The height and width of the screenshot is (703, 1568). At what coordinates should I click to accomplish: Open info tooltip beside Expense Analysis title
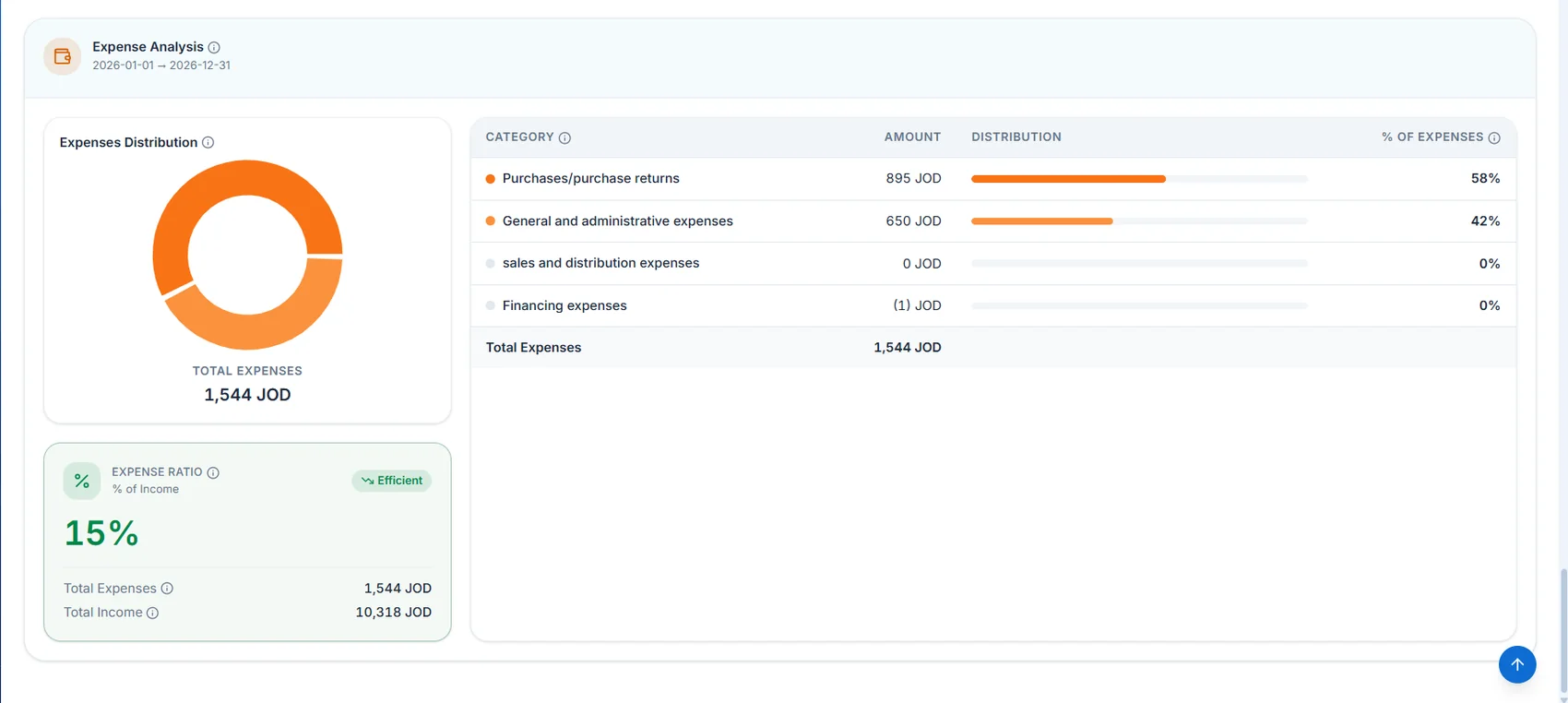click(x=214, y=47)
